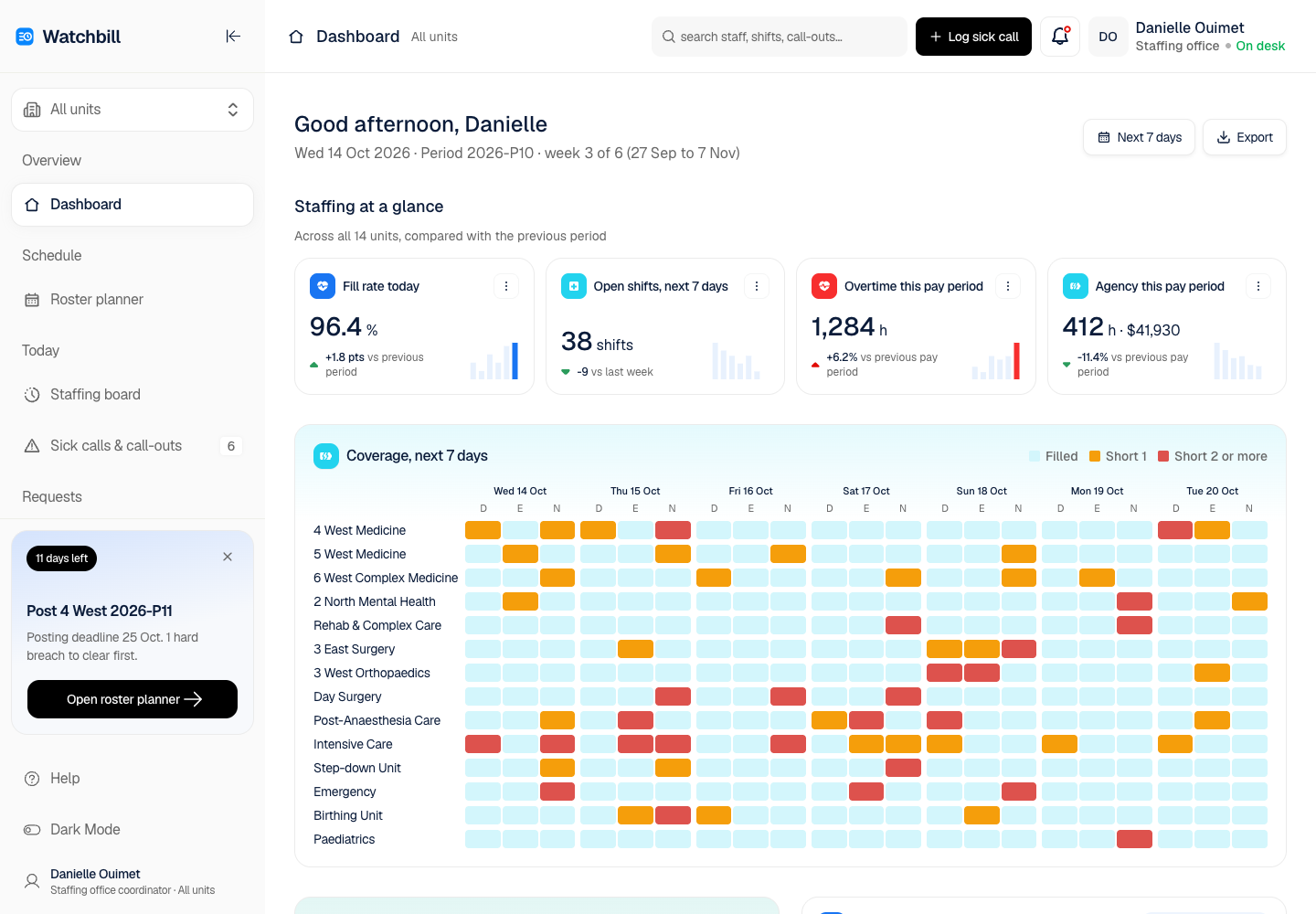Click the Emergency row label
This screenshot has width=1316, height=914.
[x=345, y=792]
